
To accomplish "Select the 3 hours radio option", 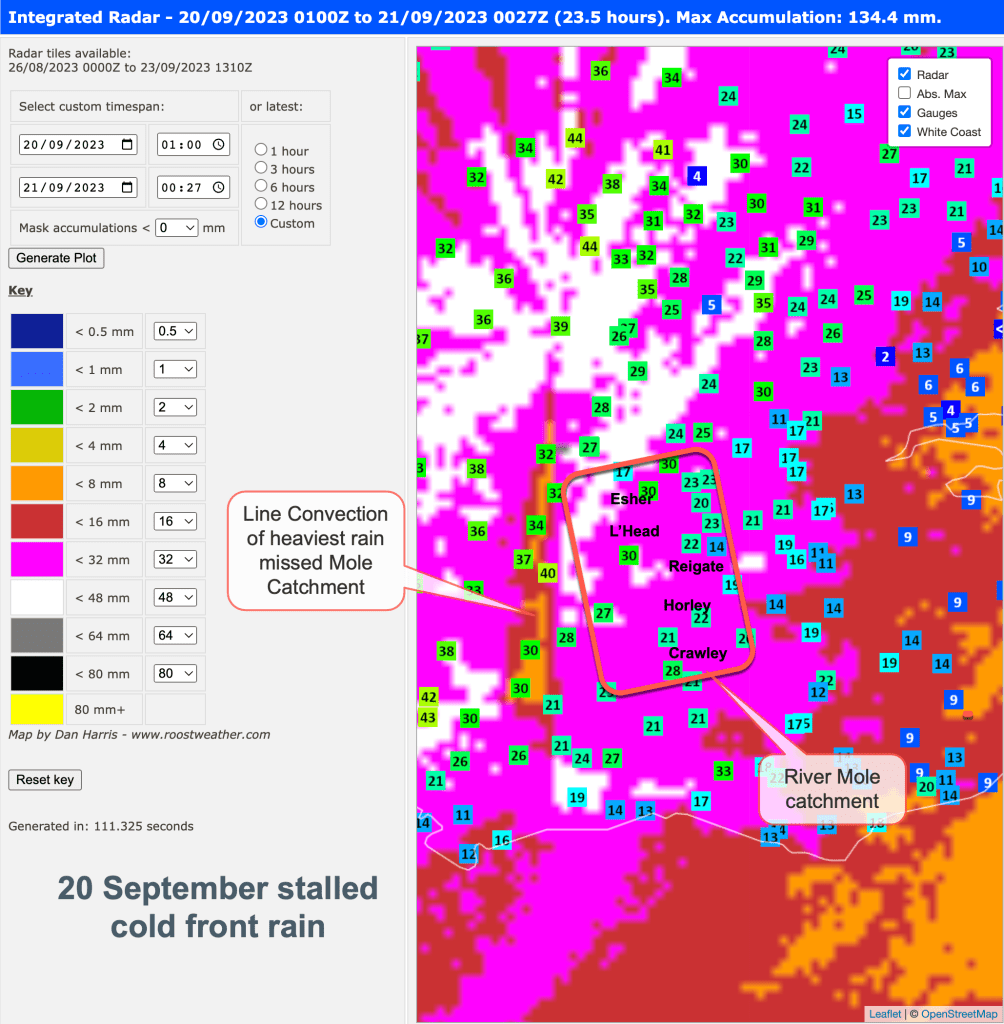I will coord(261,169).
